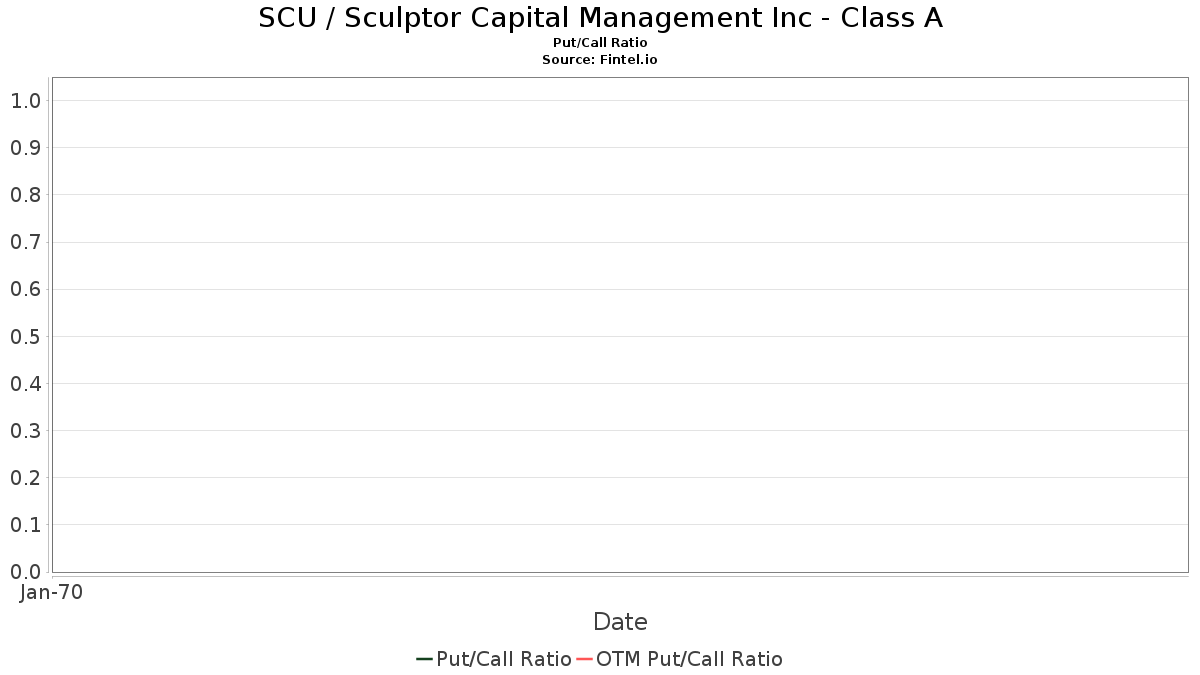Click the 1.0 y-axis tick label
The height and width of the screenshot is (675, 1200).
[x=26, y=100]
